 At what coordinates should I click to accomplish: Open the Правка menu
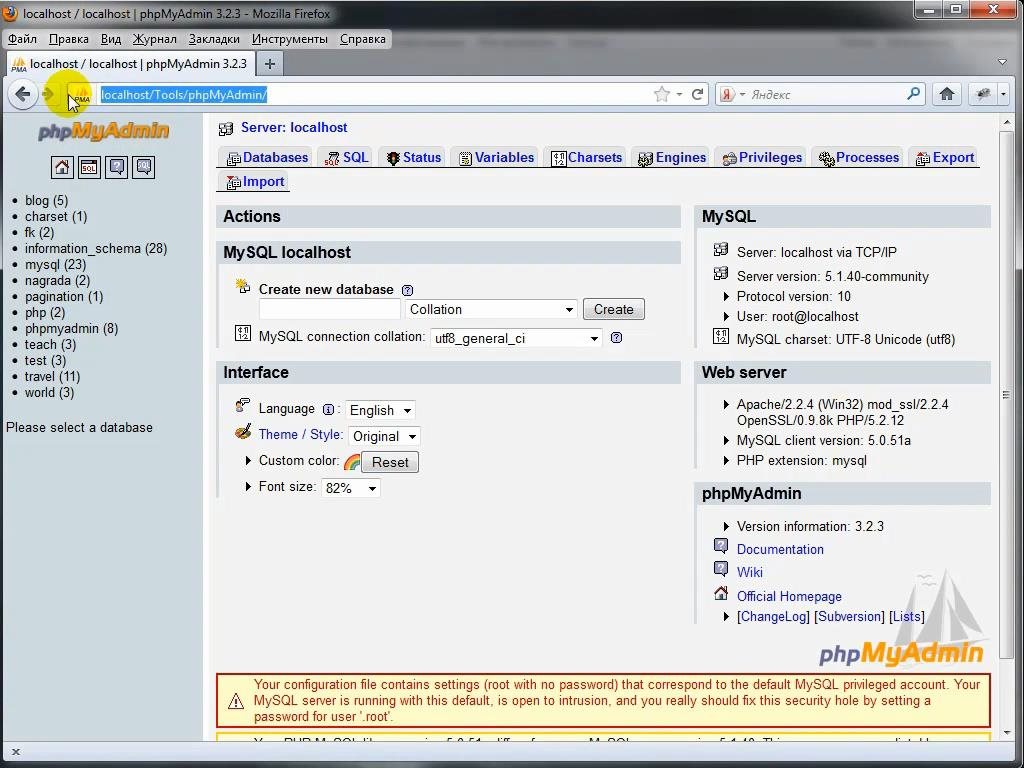tap(69, 39)
